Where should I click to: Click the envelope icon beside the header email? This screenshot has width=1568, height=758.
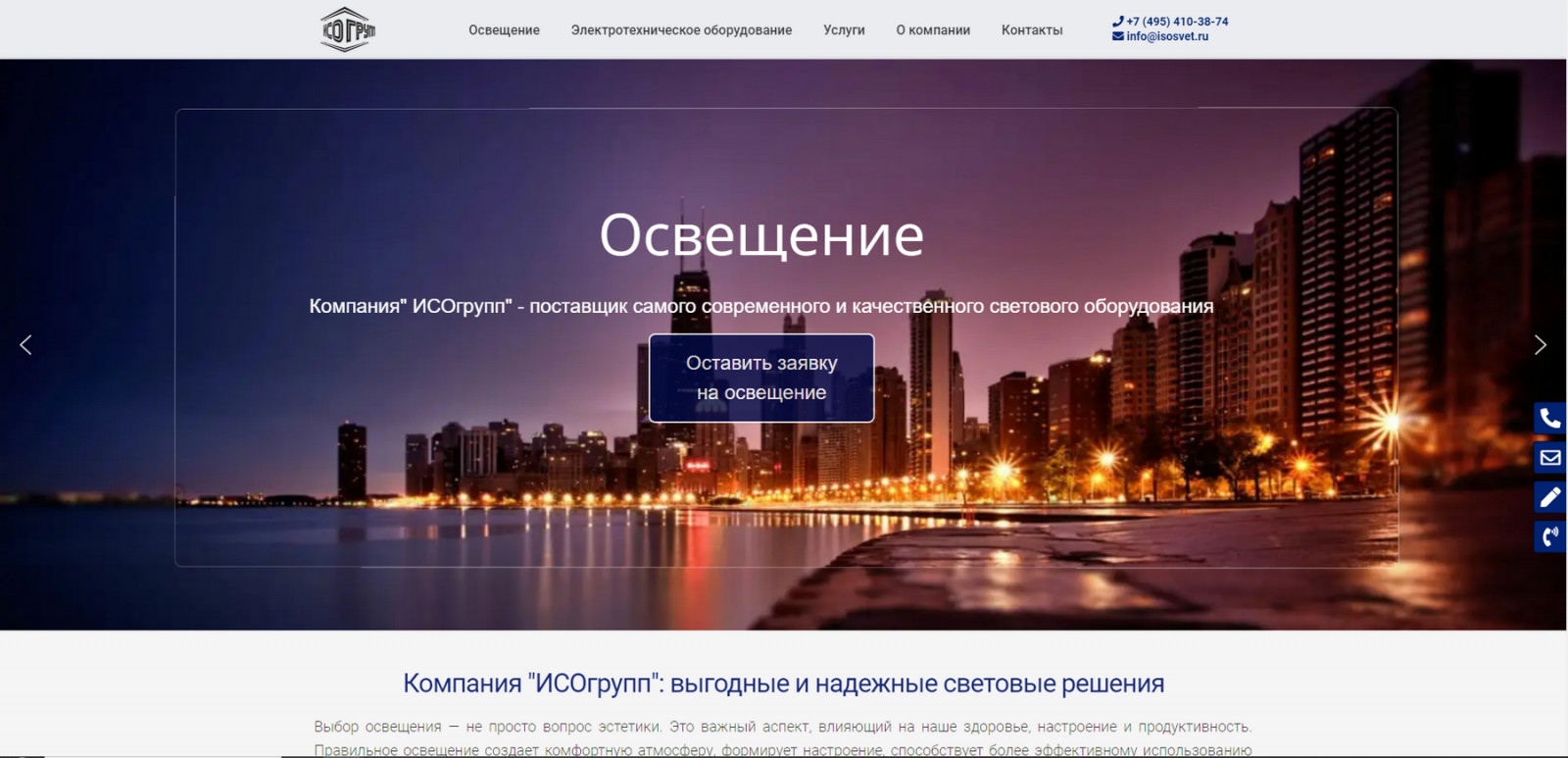click(1118, 36)
